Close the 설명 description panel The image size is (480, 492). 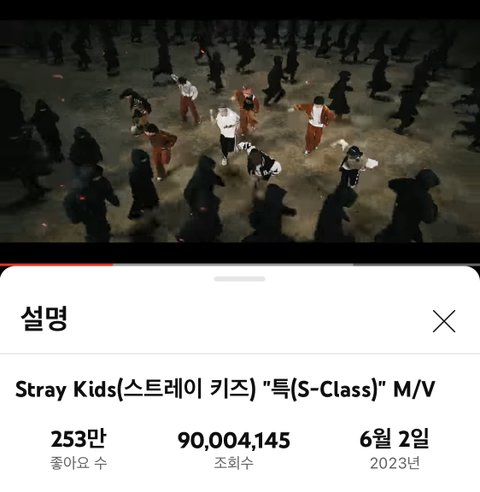pos(444,321)
